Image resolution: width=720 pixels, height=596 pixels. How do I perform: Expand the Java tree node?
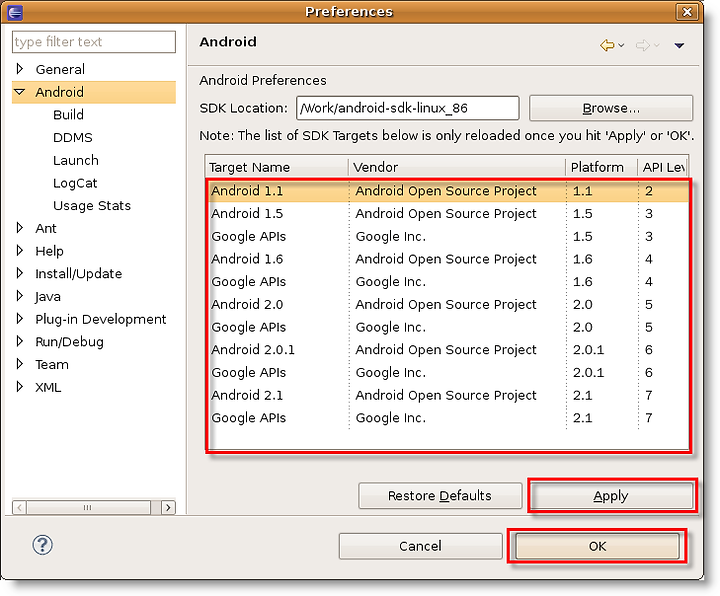(19, 296)
